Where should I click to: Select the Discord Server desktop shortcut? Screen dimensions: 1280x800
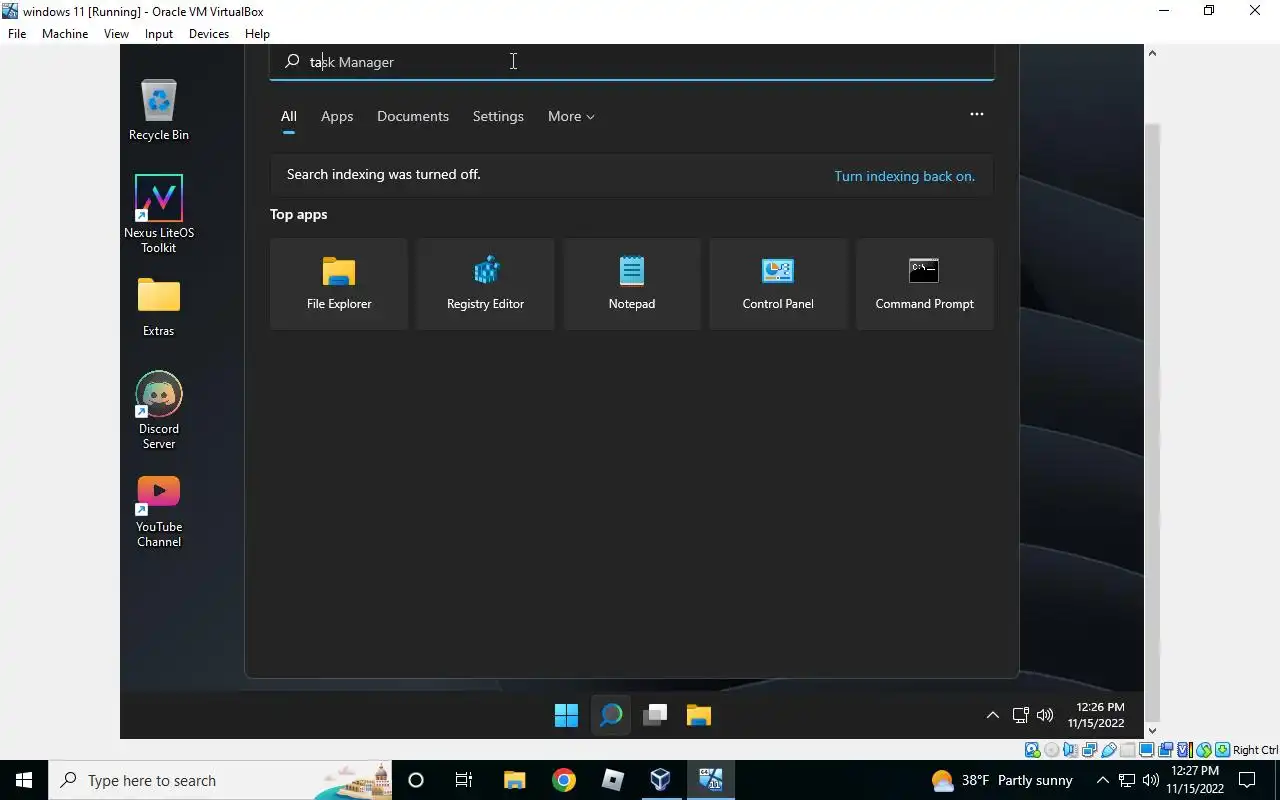[158, 410]
